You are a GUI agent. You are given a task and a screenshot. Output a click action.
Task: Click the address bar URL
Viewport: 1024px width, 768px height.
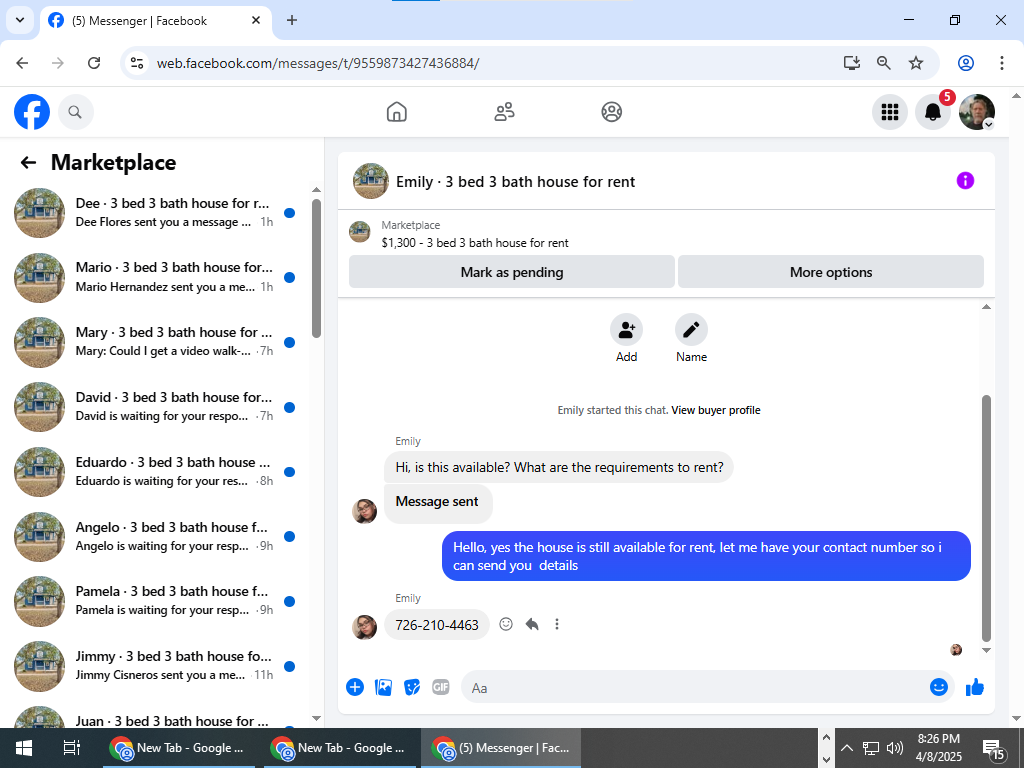pyautogui.click(x=318, y=63)
